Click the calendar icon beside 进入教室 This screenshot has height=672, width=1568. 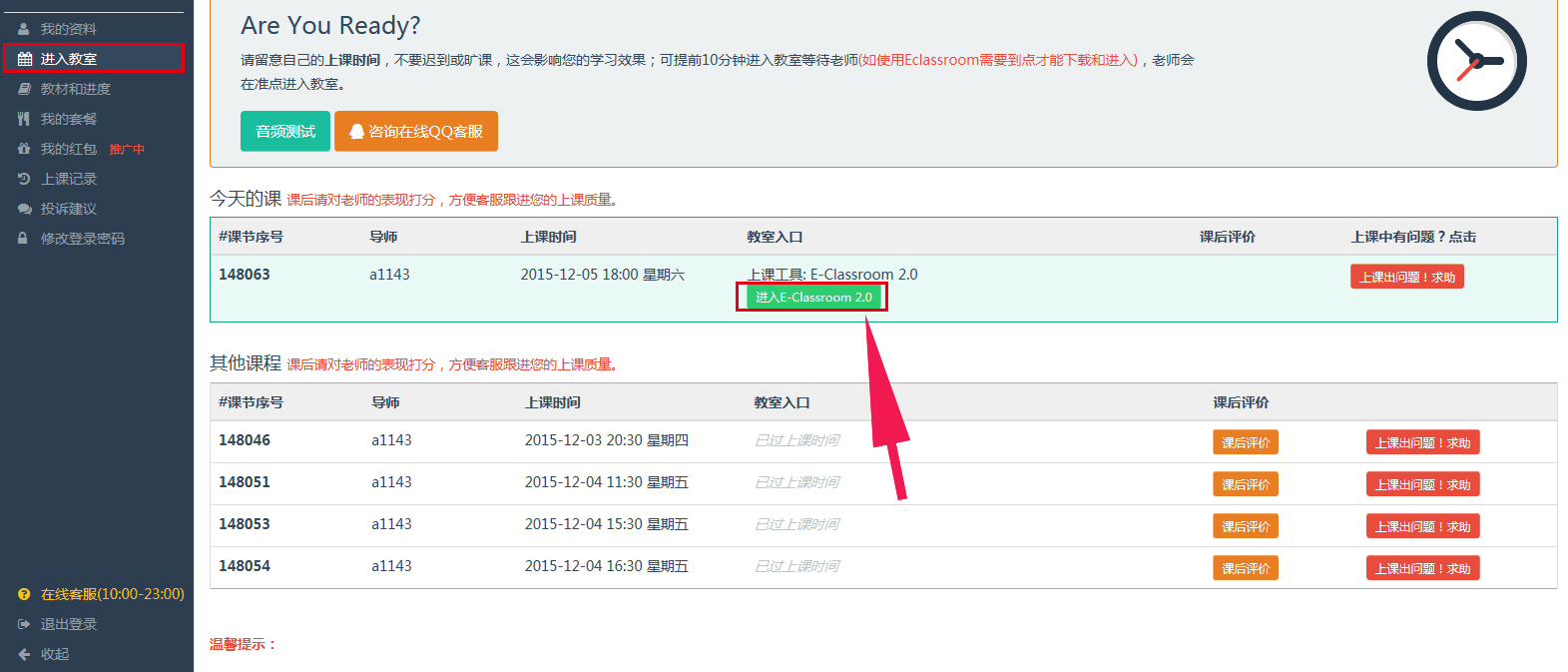(x=25, y=59)
